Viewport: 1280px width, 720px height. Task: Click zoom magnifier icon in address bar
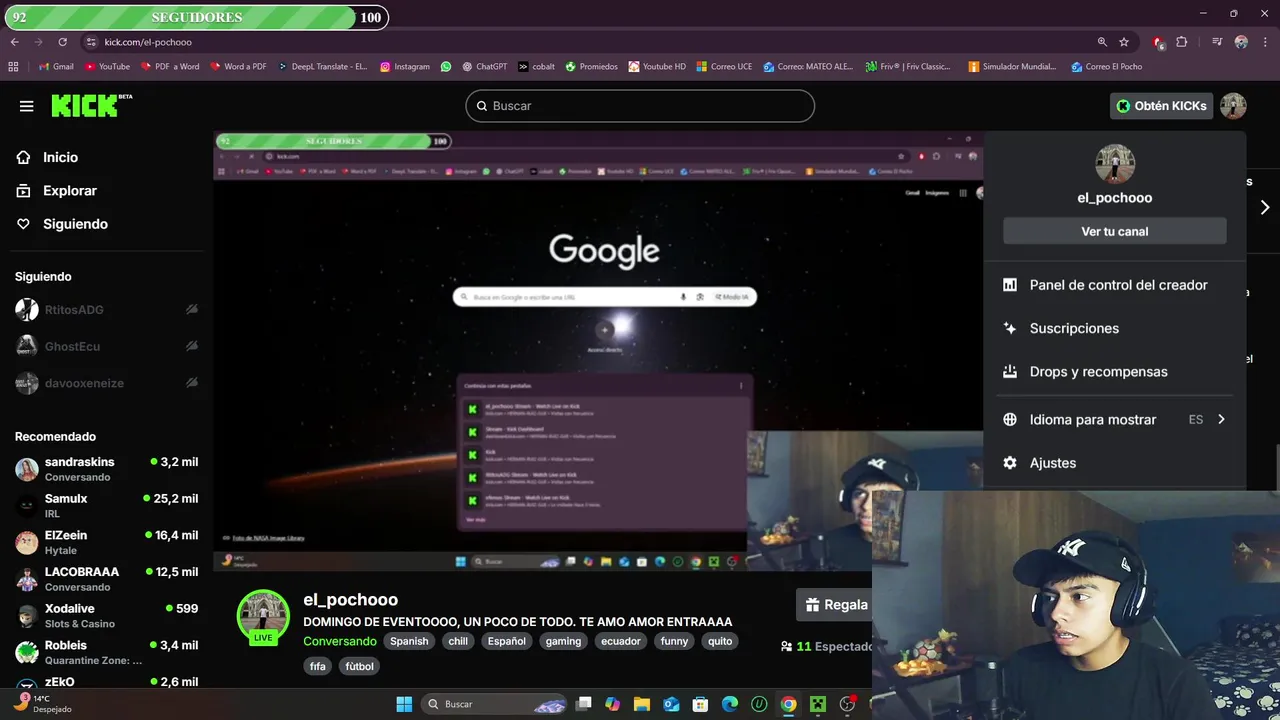pyautogui.click(x=1102, y=42)
